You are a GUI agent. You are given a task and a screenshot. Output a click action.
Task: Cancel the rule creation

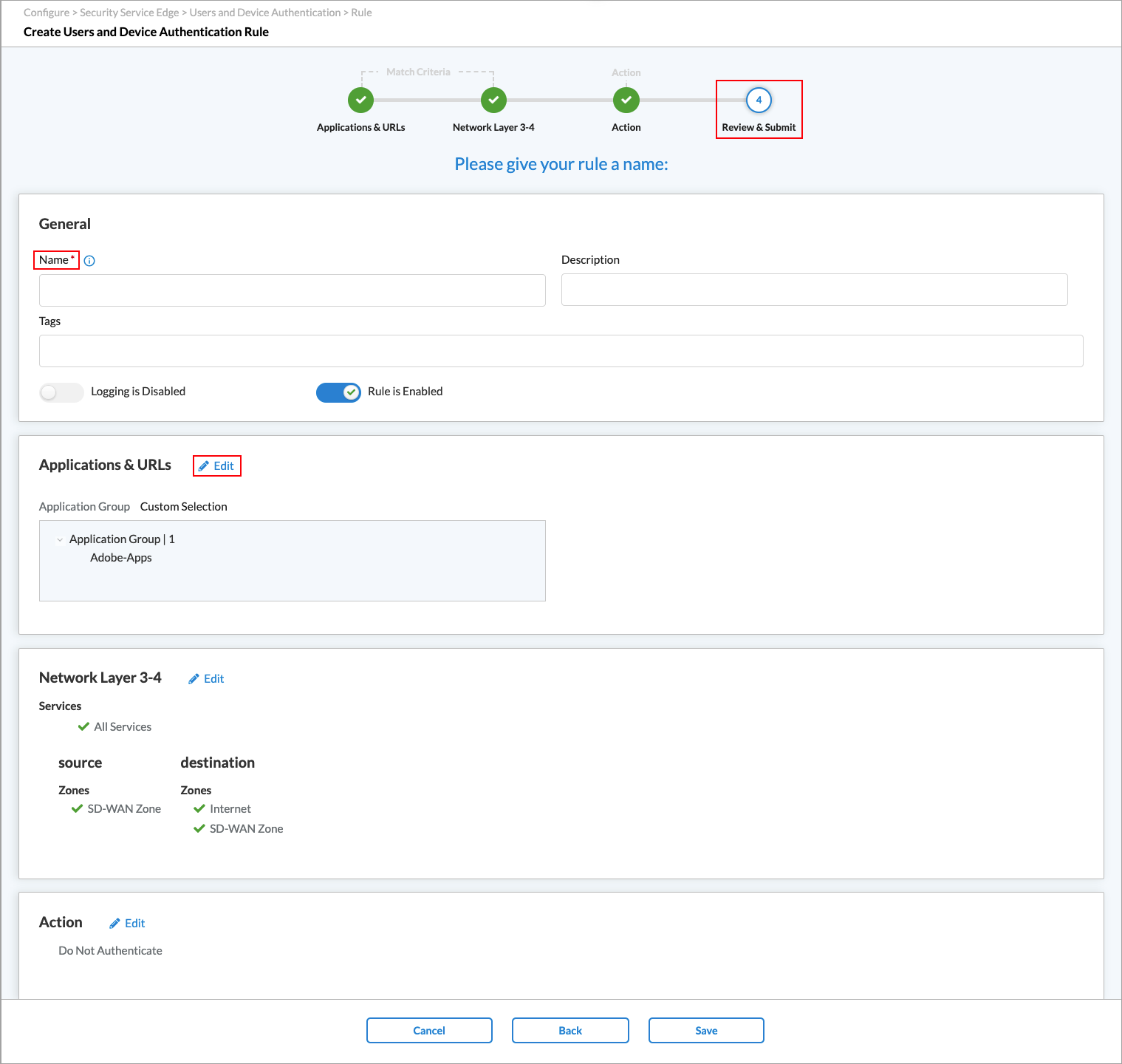pos(428,1030)
